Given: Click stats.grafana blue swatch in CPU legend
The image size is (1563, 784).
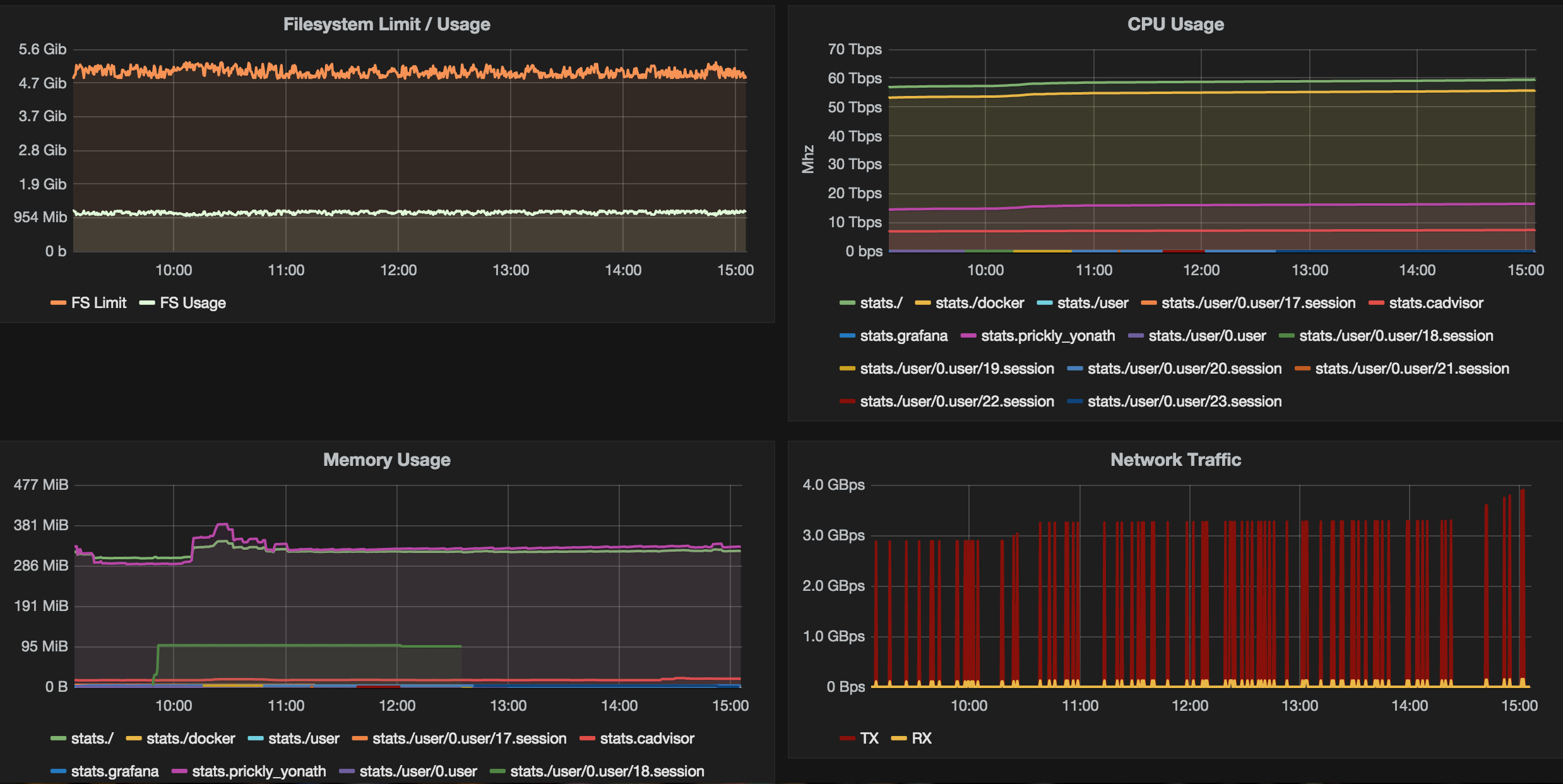Looking at the screenshot, I should pos(847,336).
